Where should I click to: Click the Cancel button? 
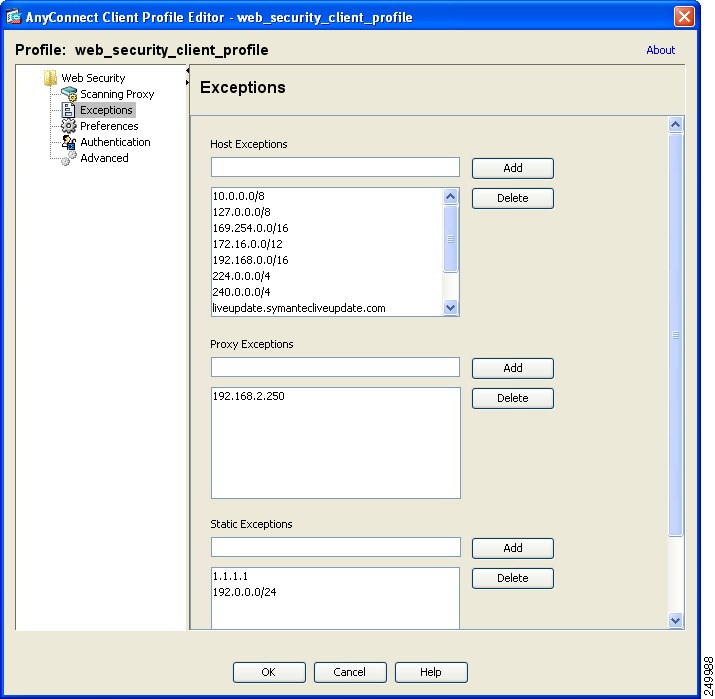[x=350, y=673]
